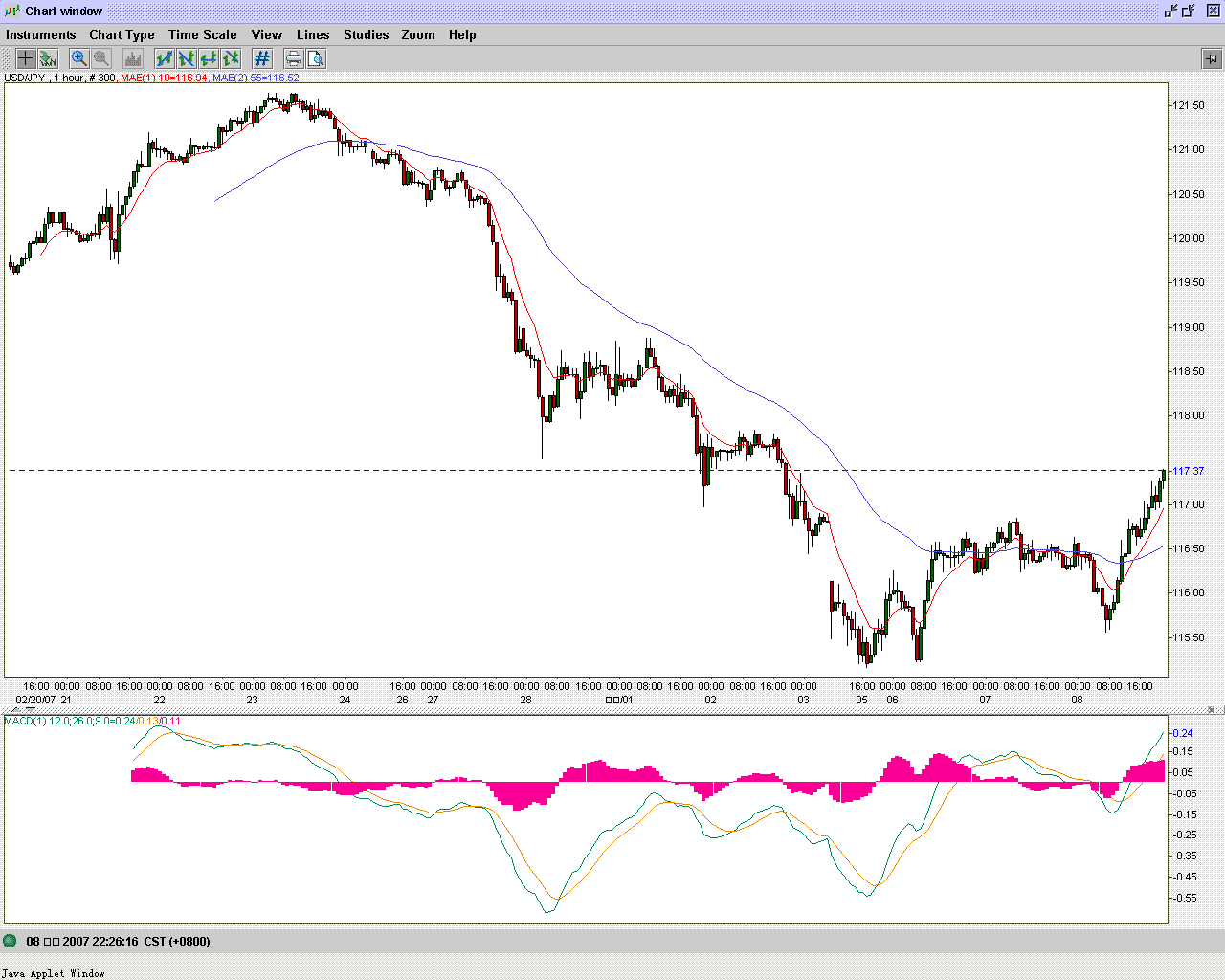Select the rising trend line drawing tool
This screenshot has width=1225, height=980.
(165, 58)
